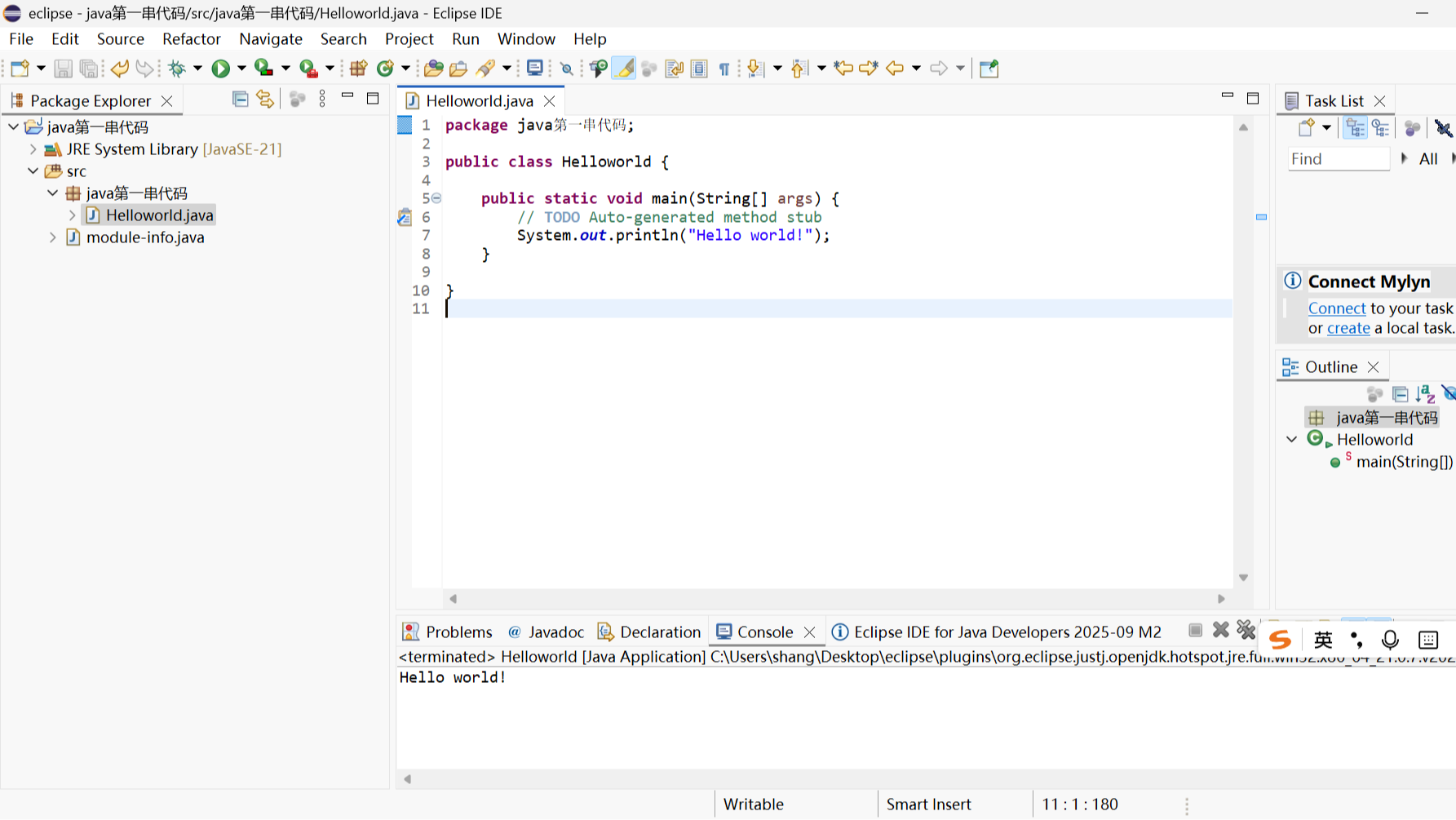Click the Save disk icon in the toolbar
1456x820 pixels.
(63, 69)
